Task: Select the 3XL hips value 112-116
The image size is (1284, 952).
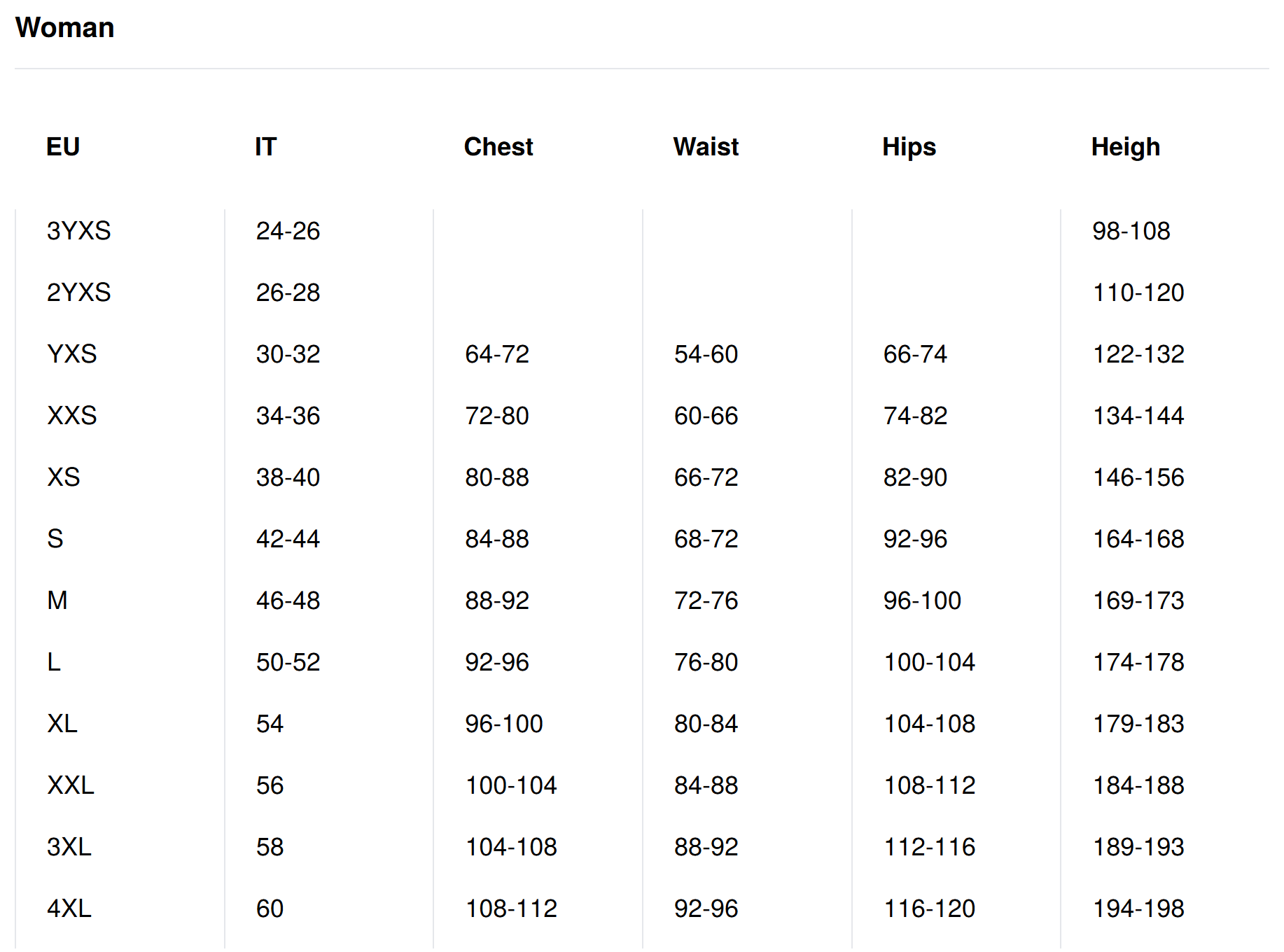Action: click(x=929, y=847)
